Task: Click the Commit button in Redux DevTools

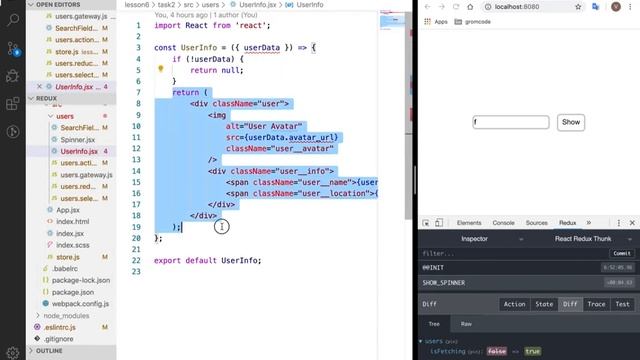Action: point(622,253)
